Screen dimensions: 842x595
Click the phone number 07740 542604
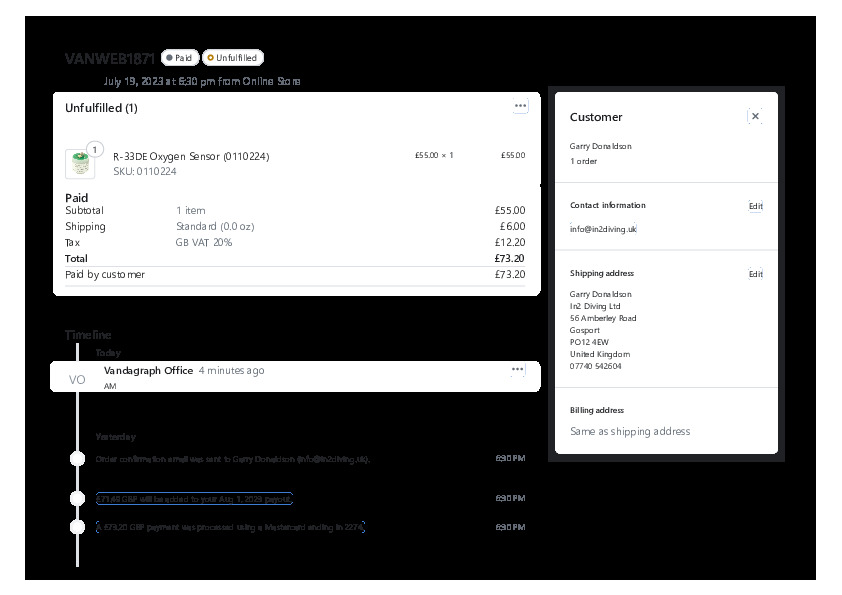pyautogui.click(x=595, y=366)
